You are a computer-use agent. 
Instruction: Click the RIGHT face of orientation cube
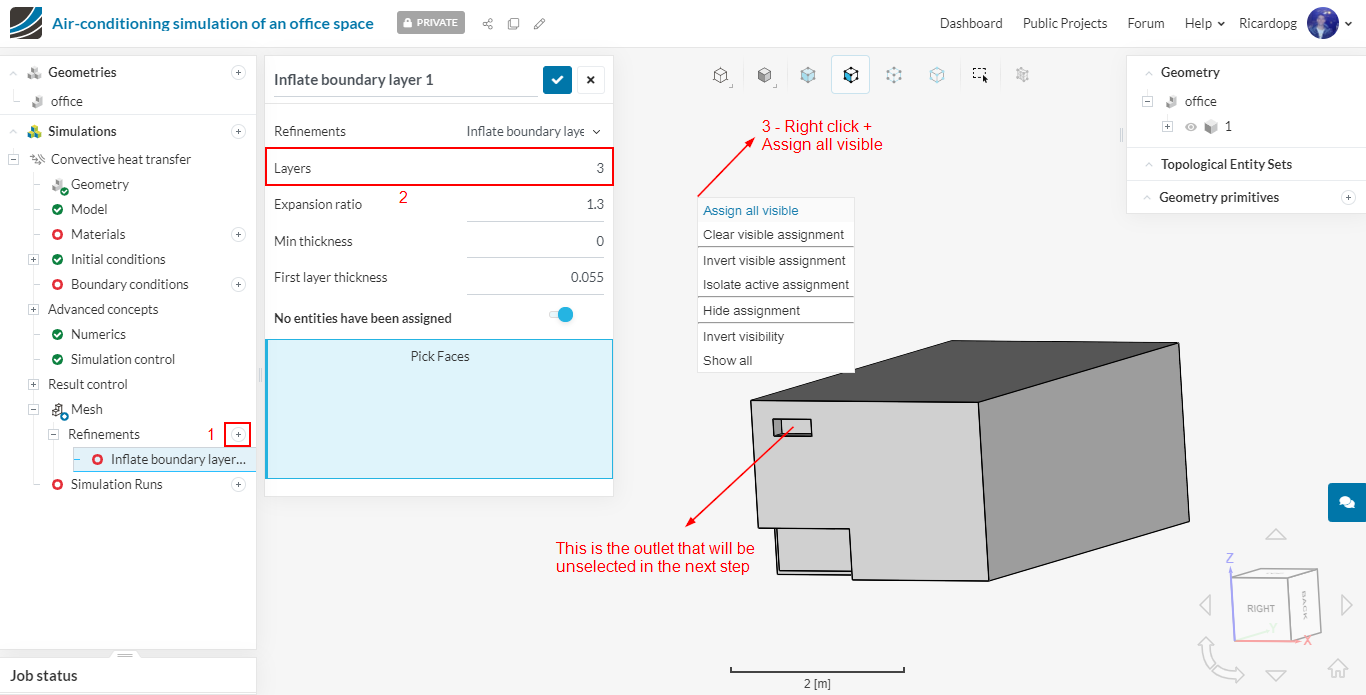pyautogui.click(x=1260, y=608)
